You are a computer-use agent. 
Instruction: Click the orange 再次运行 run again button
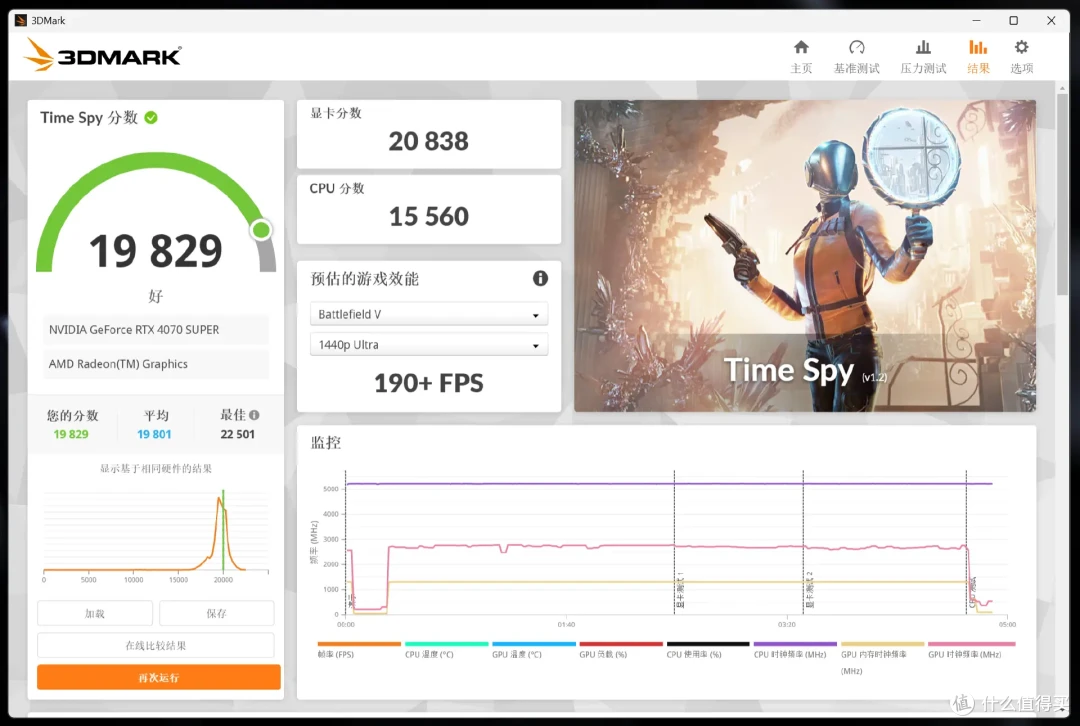pos(158,677)
